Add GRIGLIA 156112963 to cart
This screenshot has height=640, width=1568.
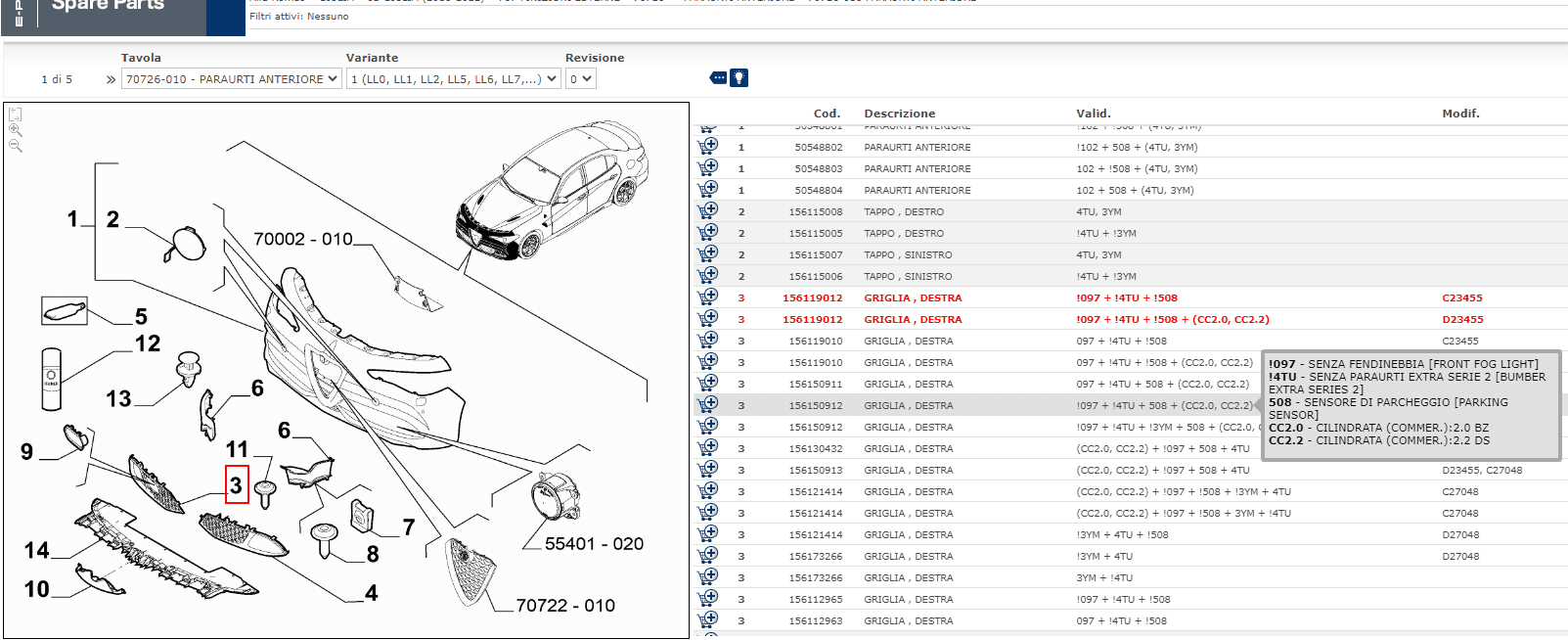coord(707,620)
